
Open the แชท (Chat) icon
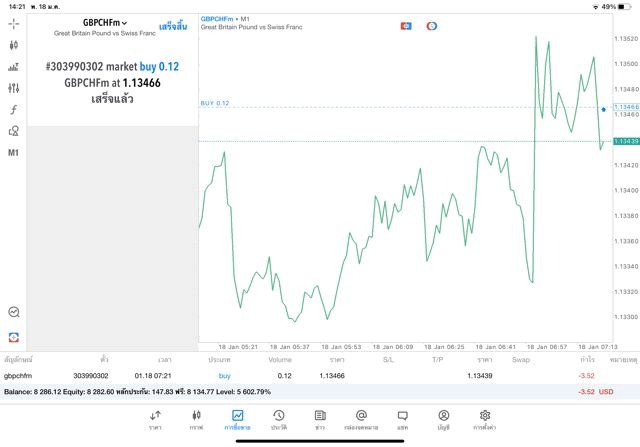click(402, 419)
